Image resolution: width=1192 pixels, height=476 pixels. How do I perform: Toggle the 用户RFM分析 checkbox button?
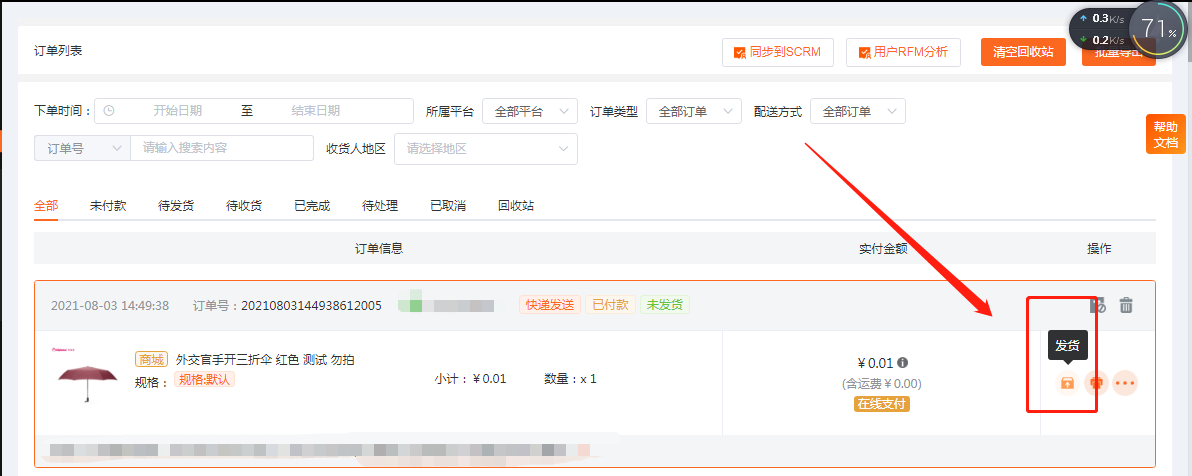(903, 52)
